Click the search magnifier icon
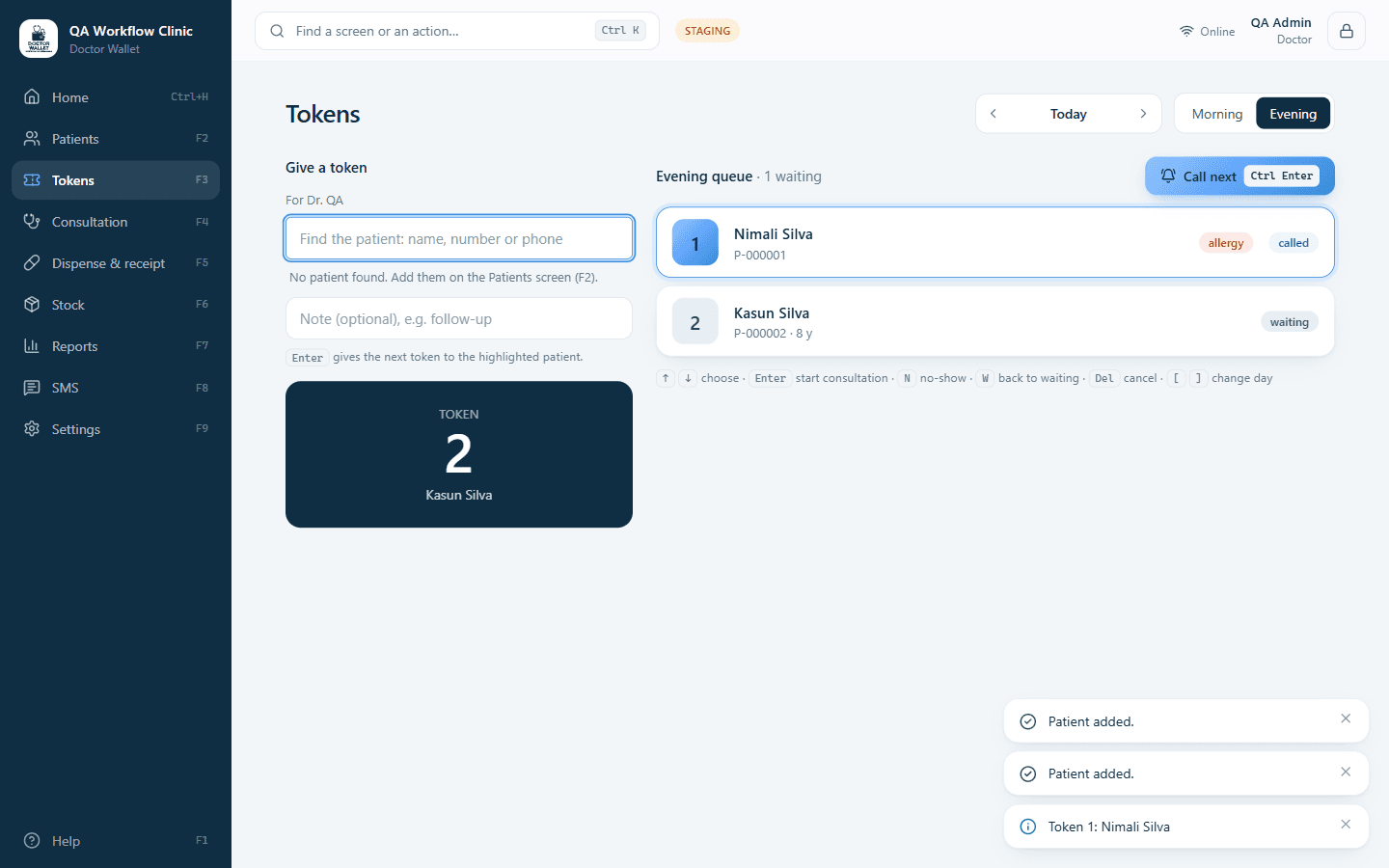This screenshot has height=868, width=1389. coord(277,31)
